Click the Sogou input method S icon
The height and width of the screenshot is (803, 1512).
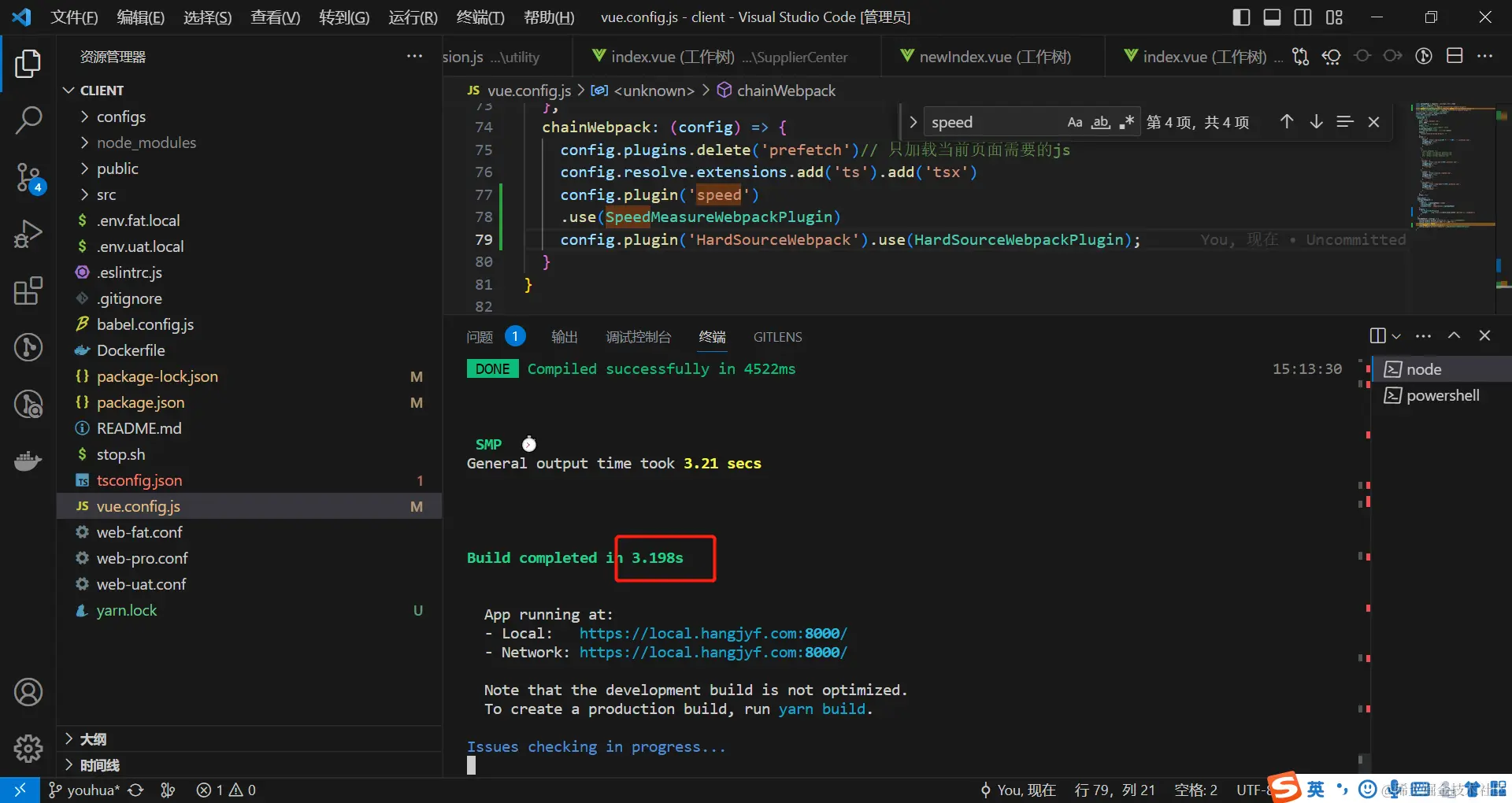tap(1284, 788)
